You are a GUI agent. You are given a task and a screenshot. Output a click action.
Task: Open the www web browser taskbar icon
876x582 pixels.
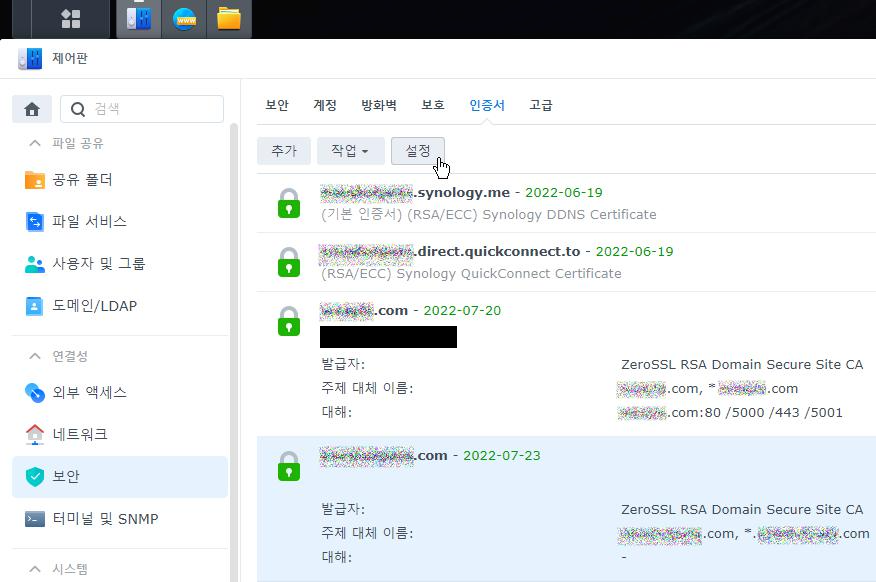(x=184, y=20)
